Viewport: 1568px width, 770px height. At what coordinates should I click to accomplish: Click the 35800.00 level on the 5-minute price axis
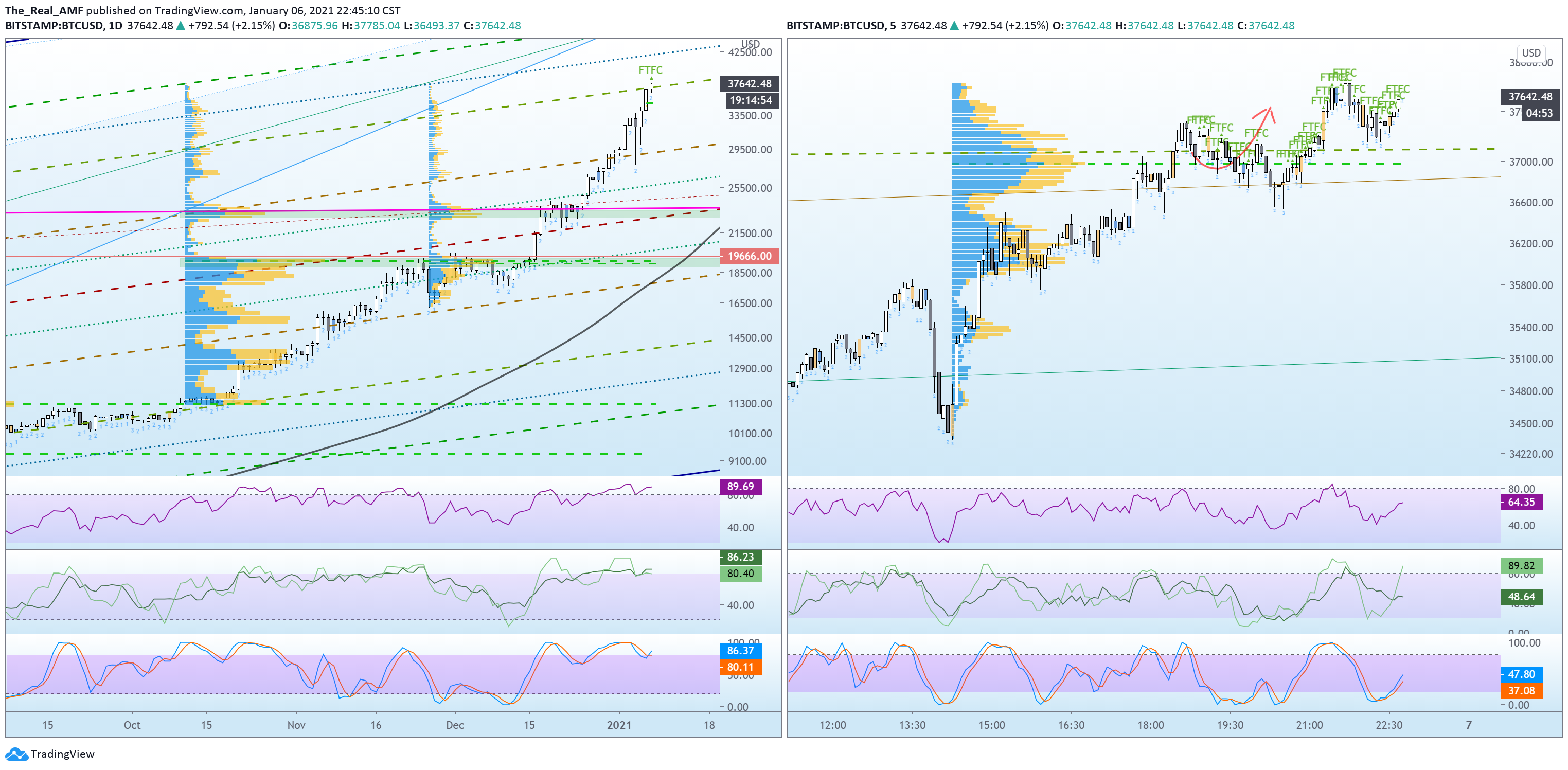click(x=1531, y=285)
